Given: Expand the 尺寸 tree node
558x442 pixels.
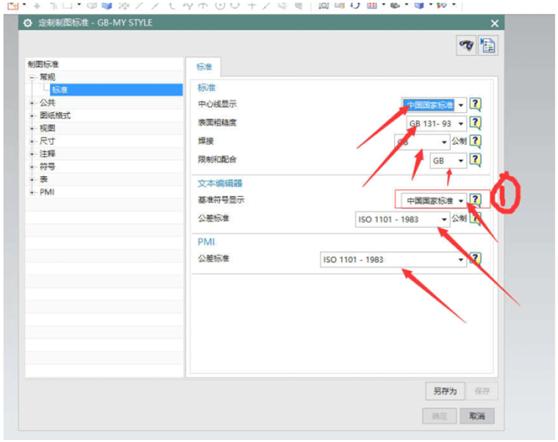Looking at the screenshot, I should click(x=32, y=141).
